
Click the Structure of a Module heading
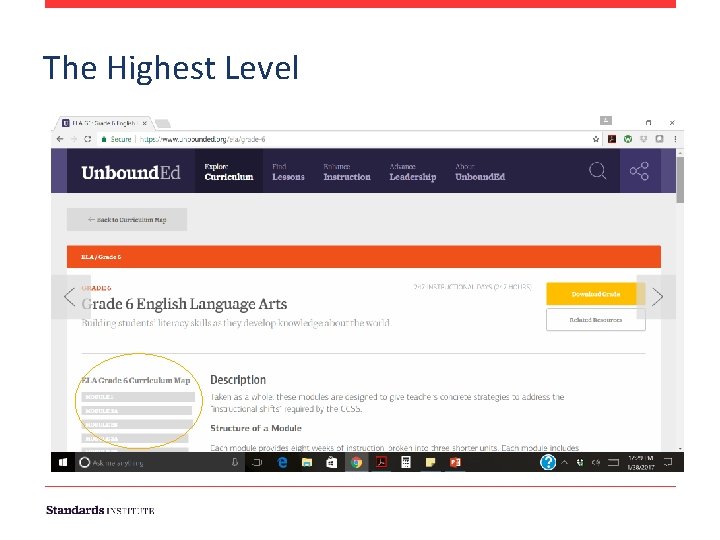point(256,428)
